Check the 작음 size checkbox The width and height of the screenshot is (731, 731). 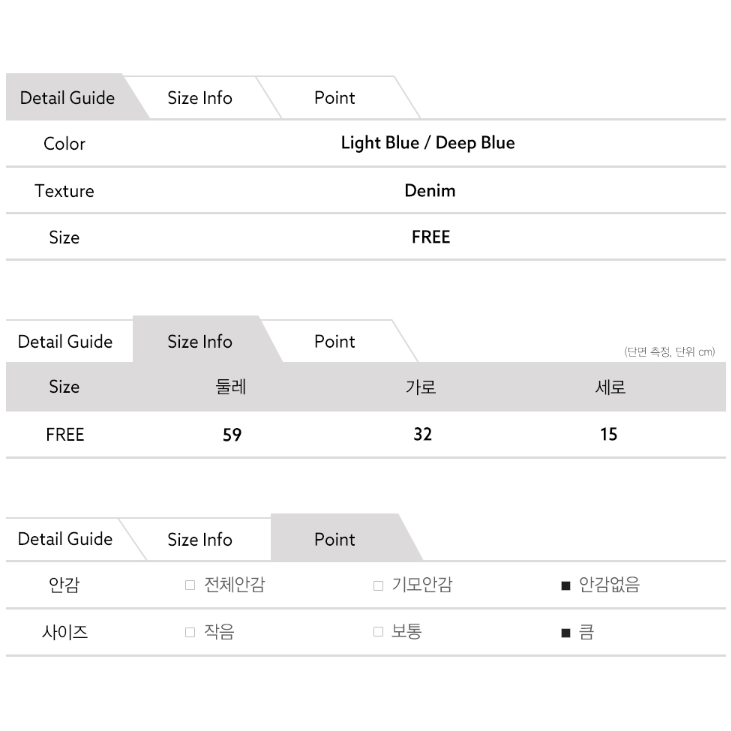point(190,633)
